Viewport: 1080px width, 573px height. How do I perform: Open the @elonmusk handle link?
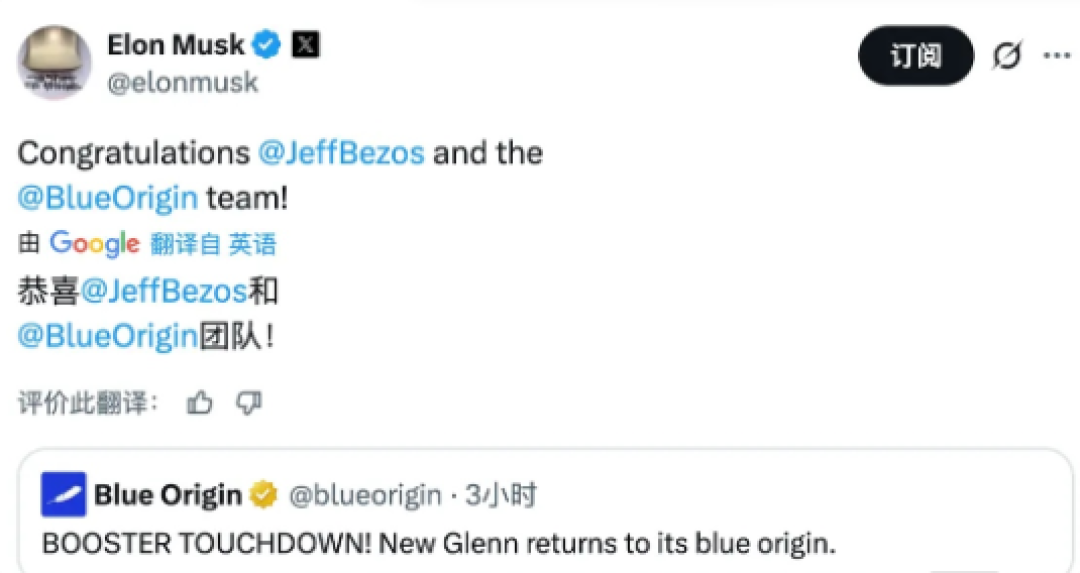183,82
